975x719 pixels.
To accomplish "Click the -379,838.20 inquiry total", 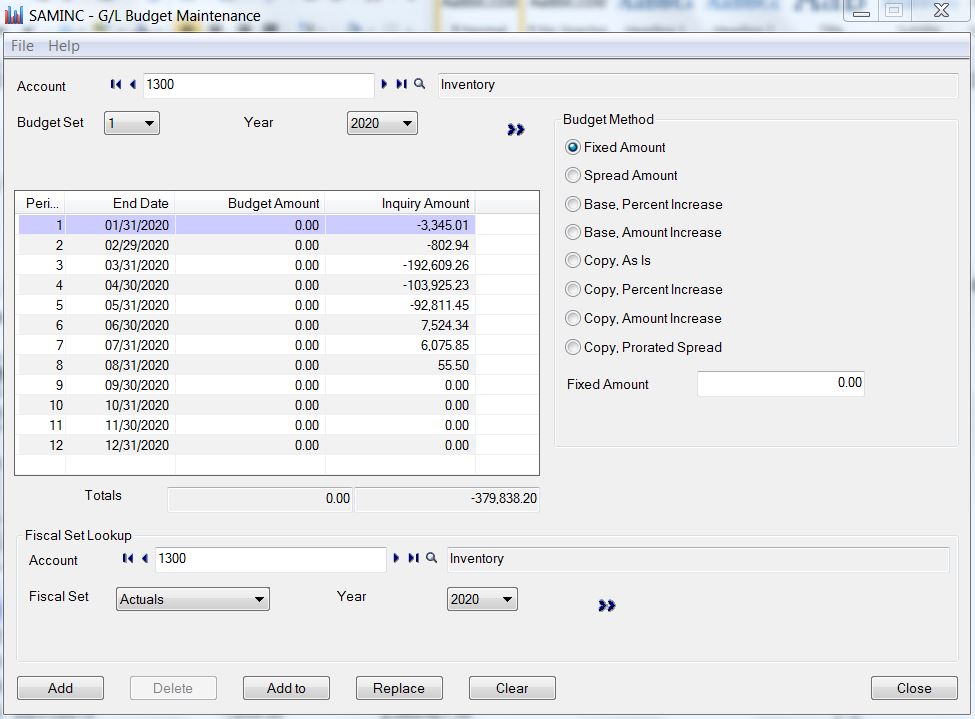I will point(447,499).
